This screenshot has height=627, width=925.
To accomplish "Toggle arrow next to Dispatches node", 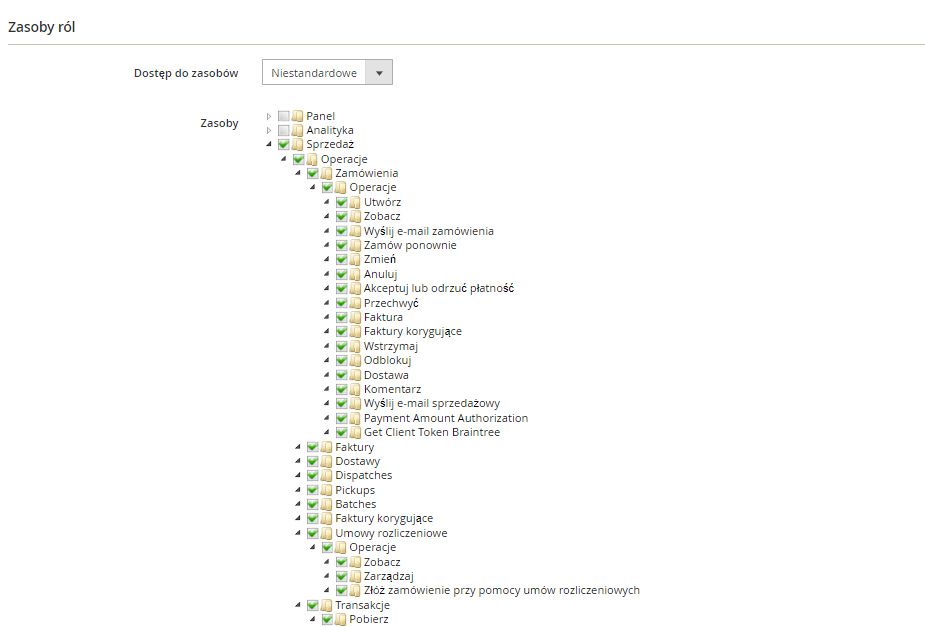I will coord(298,475).
